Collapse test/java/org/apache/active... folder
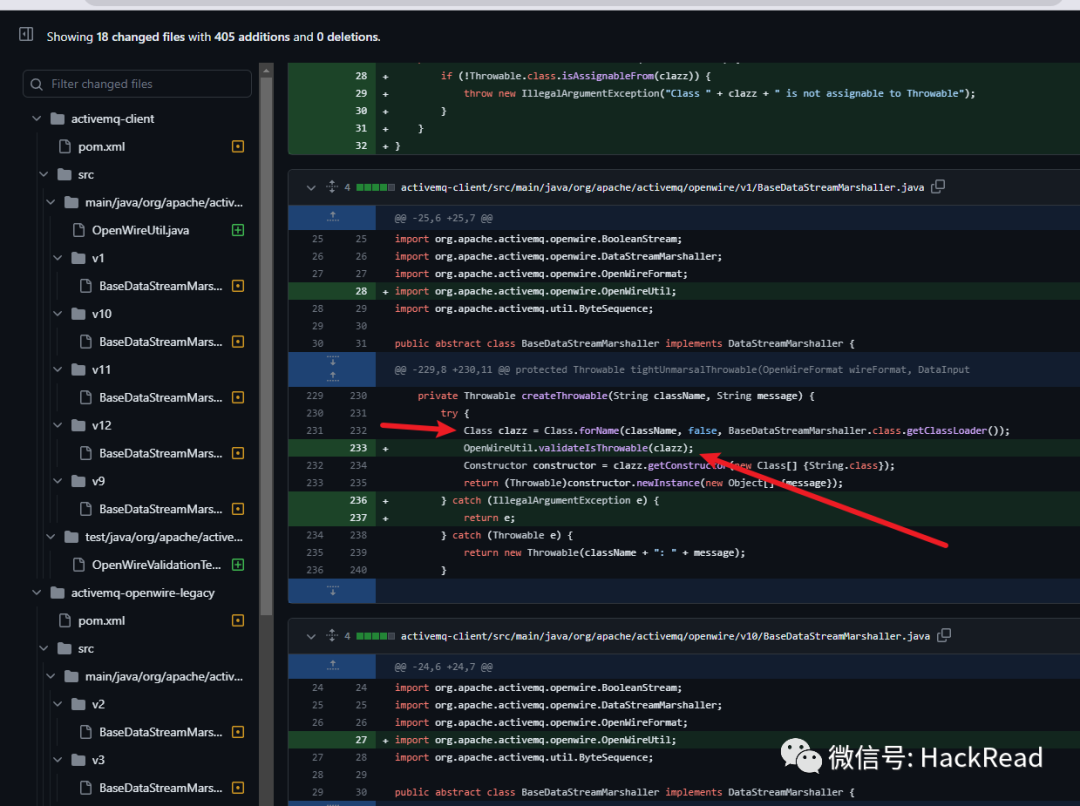This screenshot has height=806, width=1080. coord(51,537)
